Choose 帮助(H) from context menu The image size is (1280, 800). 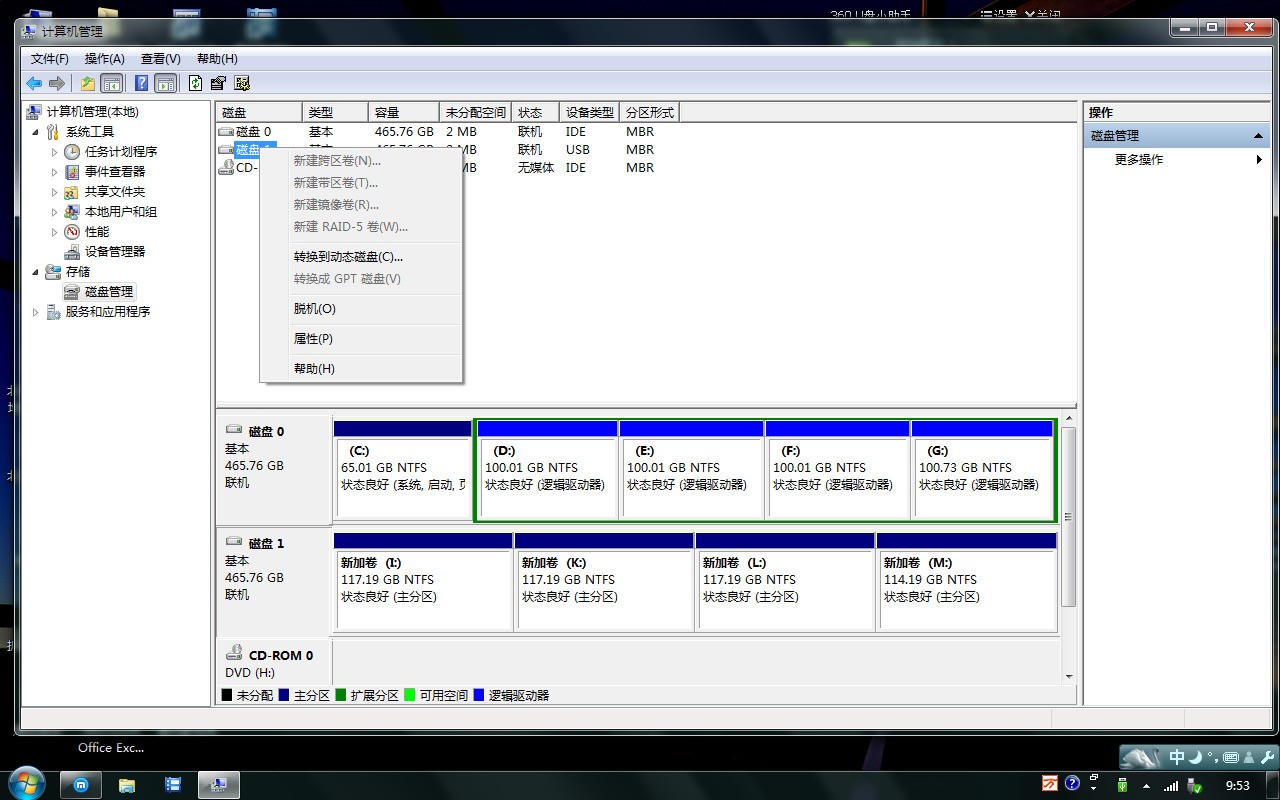tap(361, 369)
